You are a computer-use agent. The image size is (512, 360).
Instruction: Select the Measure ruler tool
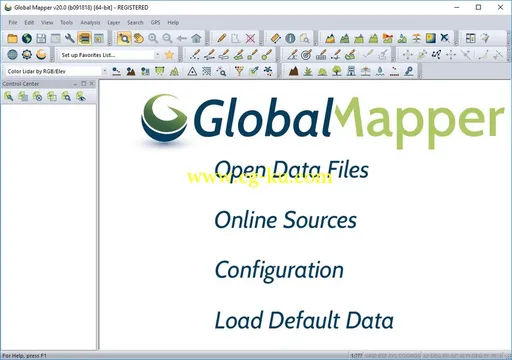pyautogui.click(x=276, y=38)
